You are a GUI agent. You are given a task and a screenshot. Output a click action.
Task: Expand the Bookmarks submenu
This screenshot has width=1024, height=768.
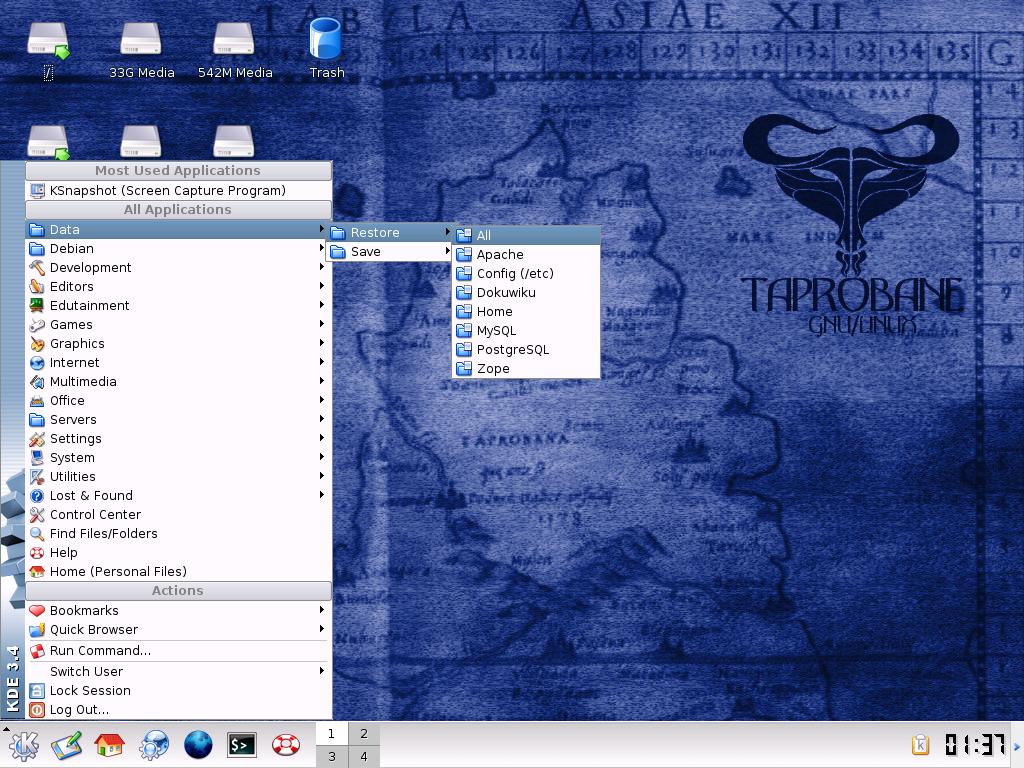pyautogui.click(x=178, y=610)
